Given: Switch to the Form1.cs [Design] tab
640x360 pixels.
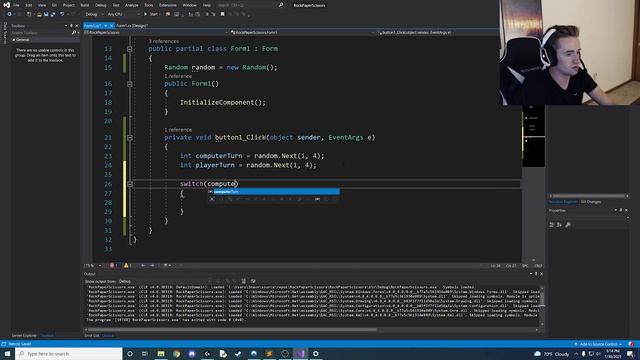Looking at the screenshot, I should [x=131, y=26].
